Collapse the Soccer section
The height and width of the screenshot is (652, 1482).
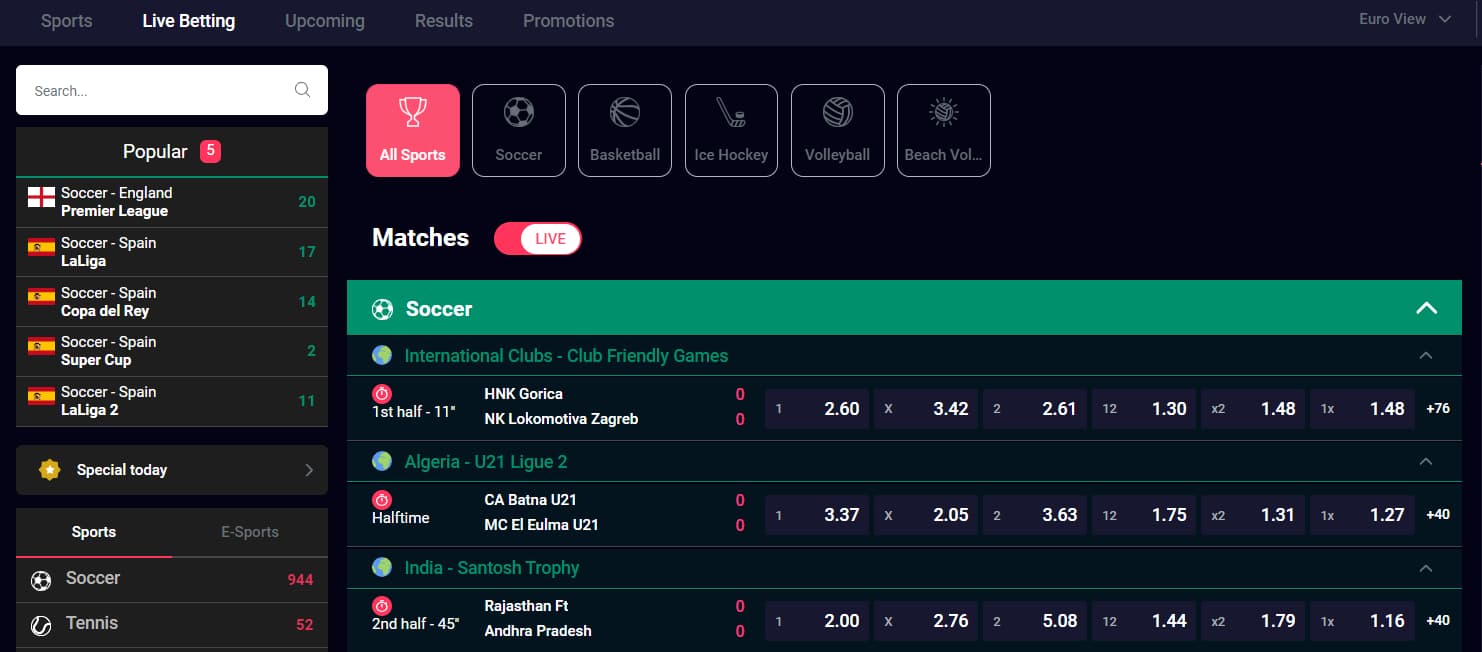point(1426,308)
